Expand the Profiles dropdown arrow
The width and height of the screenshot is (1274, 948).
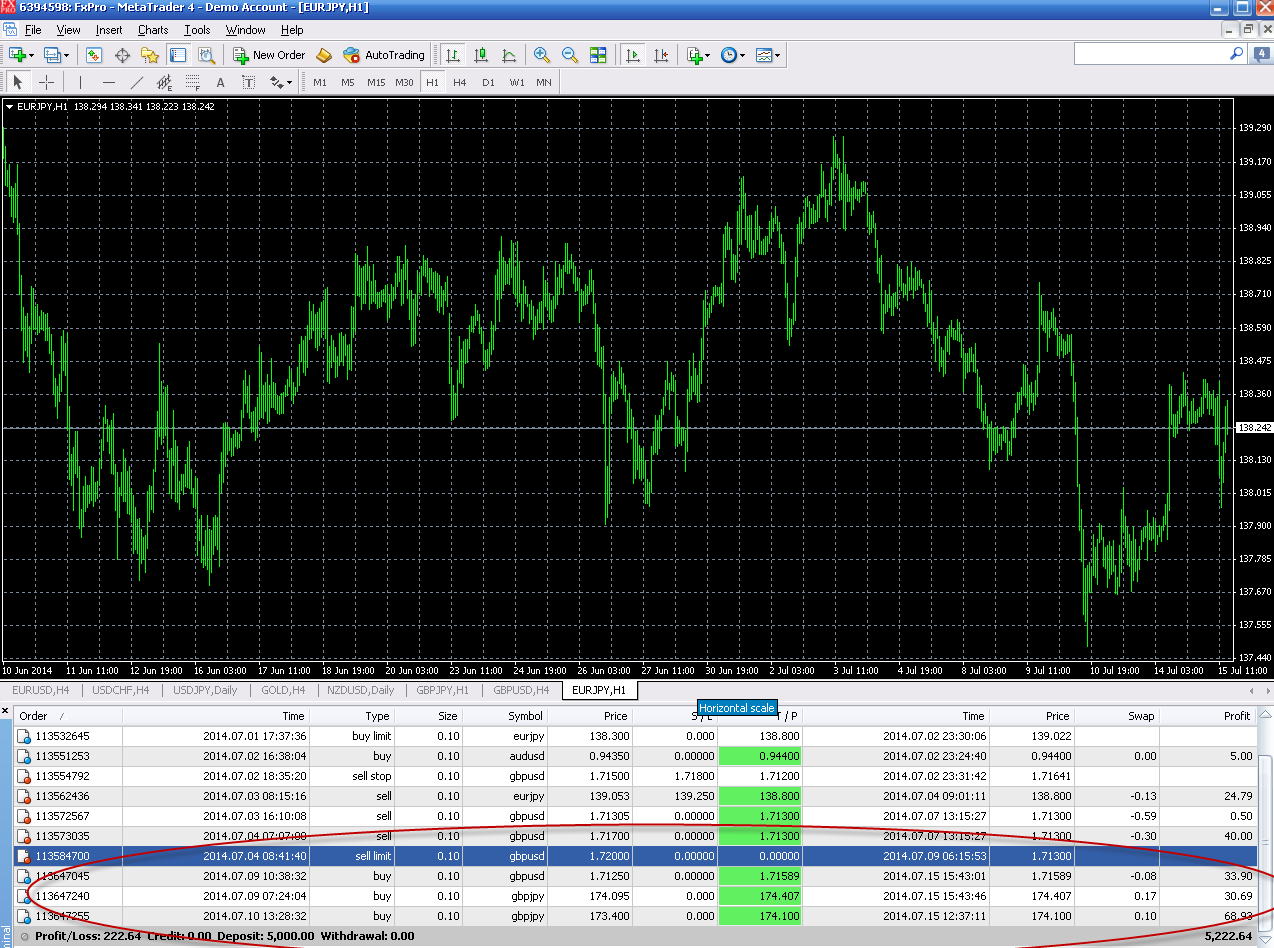pos(67,55)
